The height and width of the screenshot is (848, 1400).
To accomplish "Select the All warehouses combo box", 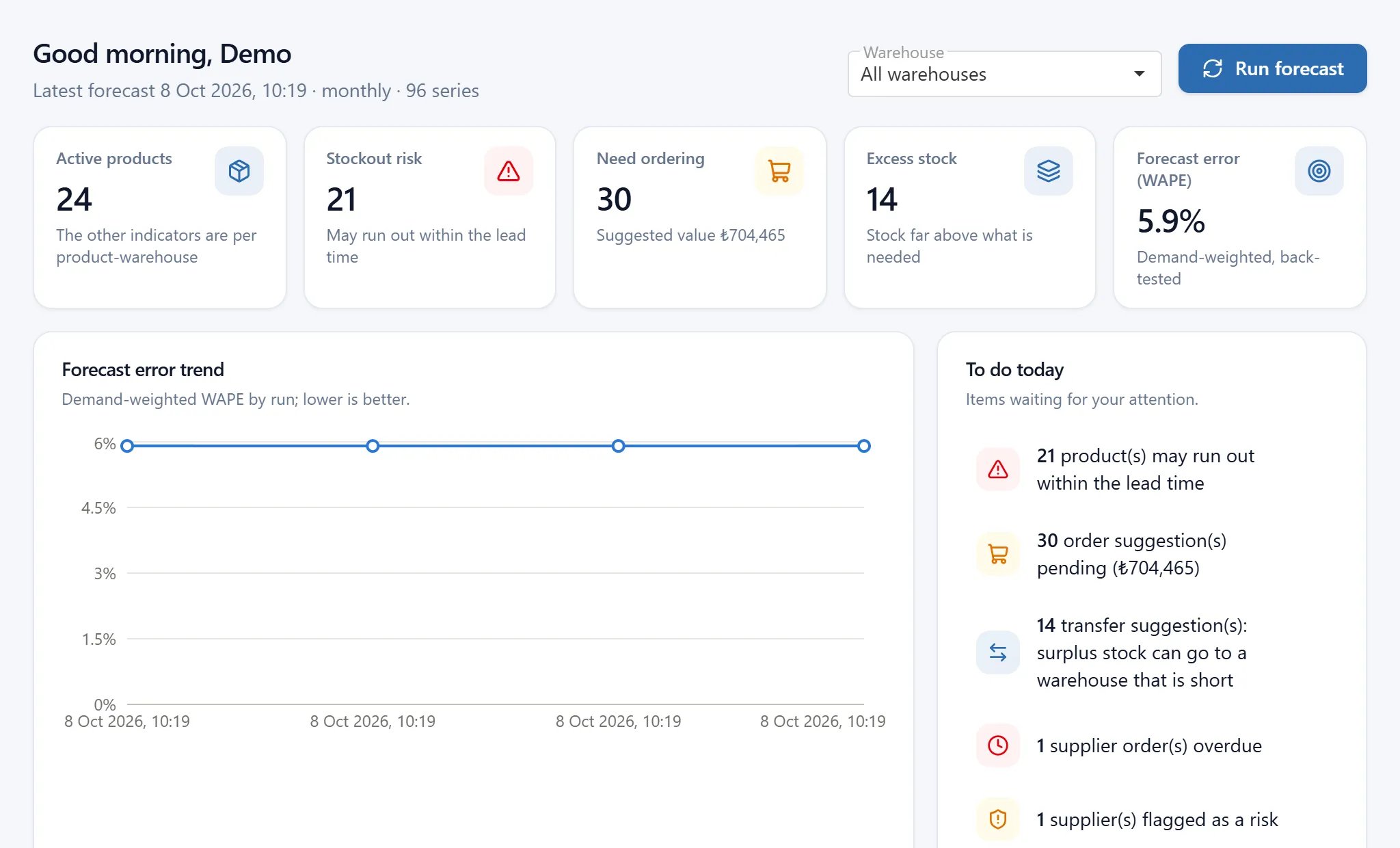I will [1004, 74].
